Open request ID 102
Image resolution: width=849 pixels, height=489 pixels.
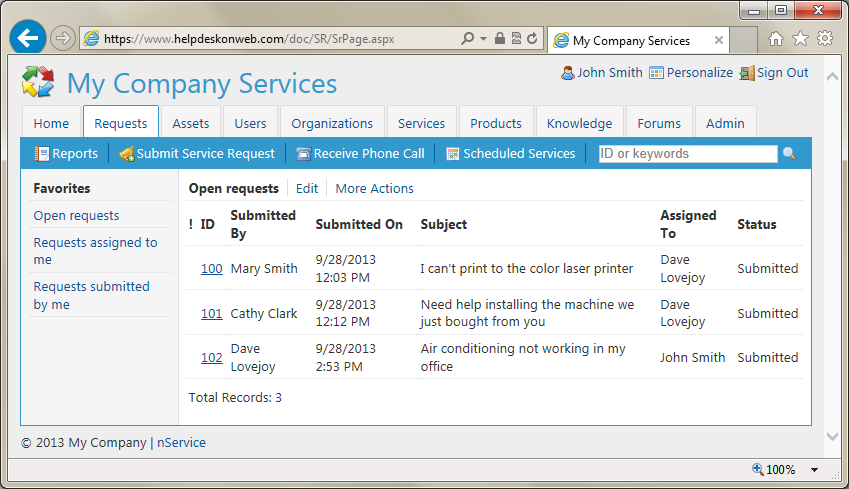coord(212,357)
